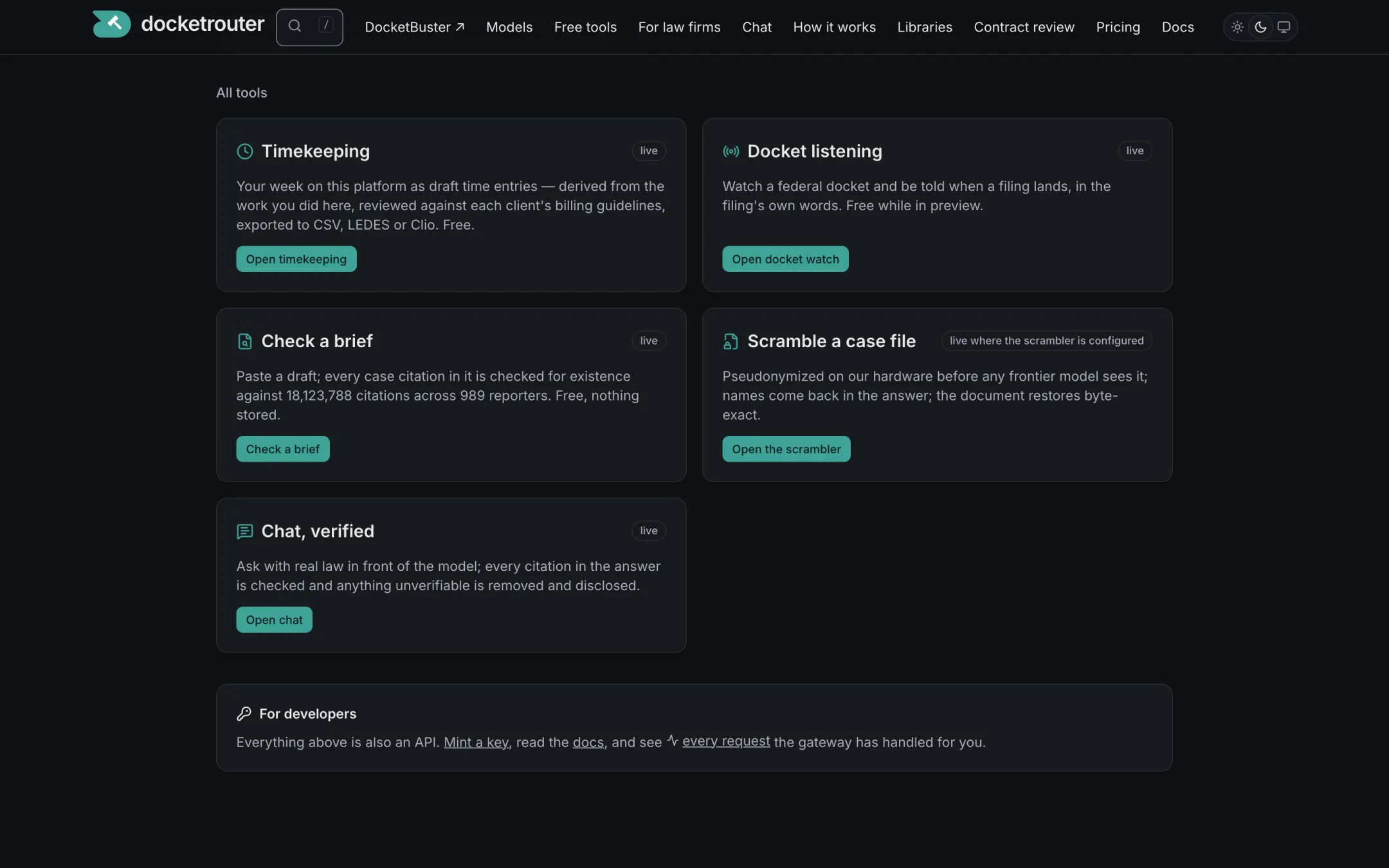Click the Open timekeeping button
Screen dimensions: 1389x868
coord(296,259)
